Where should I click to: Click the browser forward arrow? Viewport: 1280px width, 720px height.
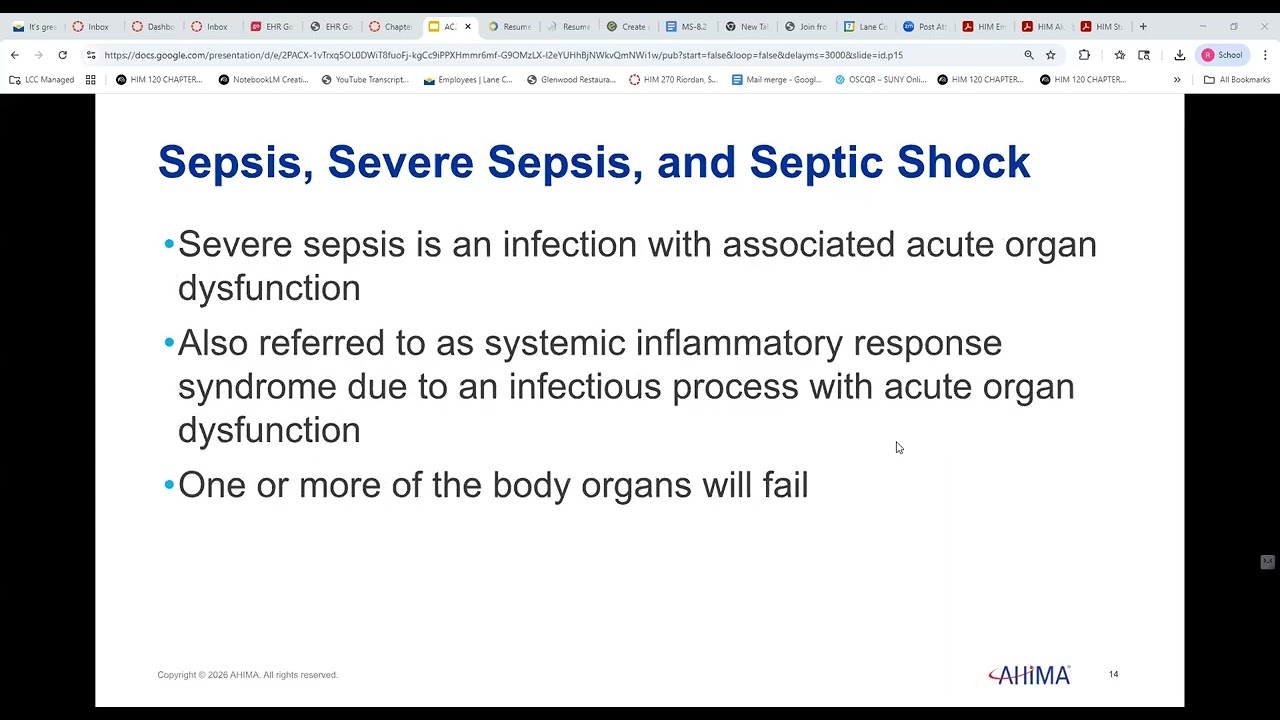point(38,55)
